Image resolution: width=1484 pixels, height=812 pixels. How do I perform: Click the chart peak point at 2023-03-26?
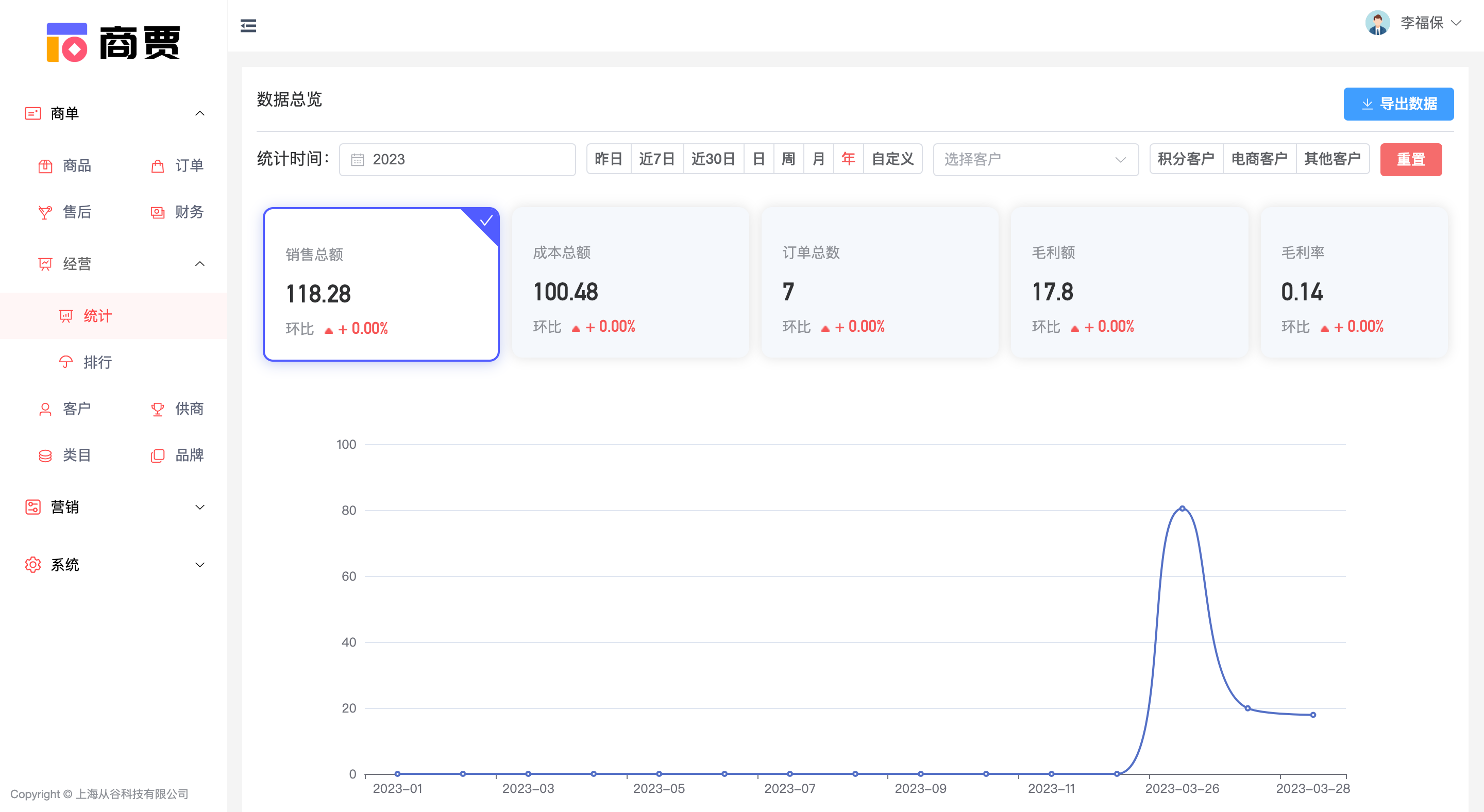pos(1182,509)
